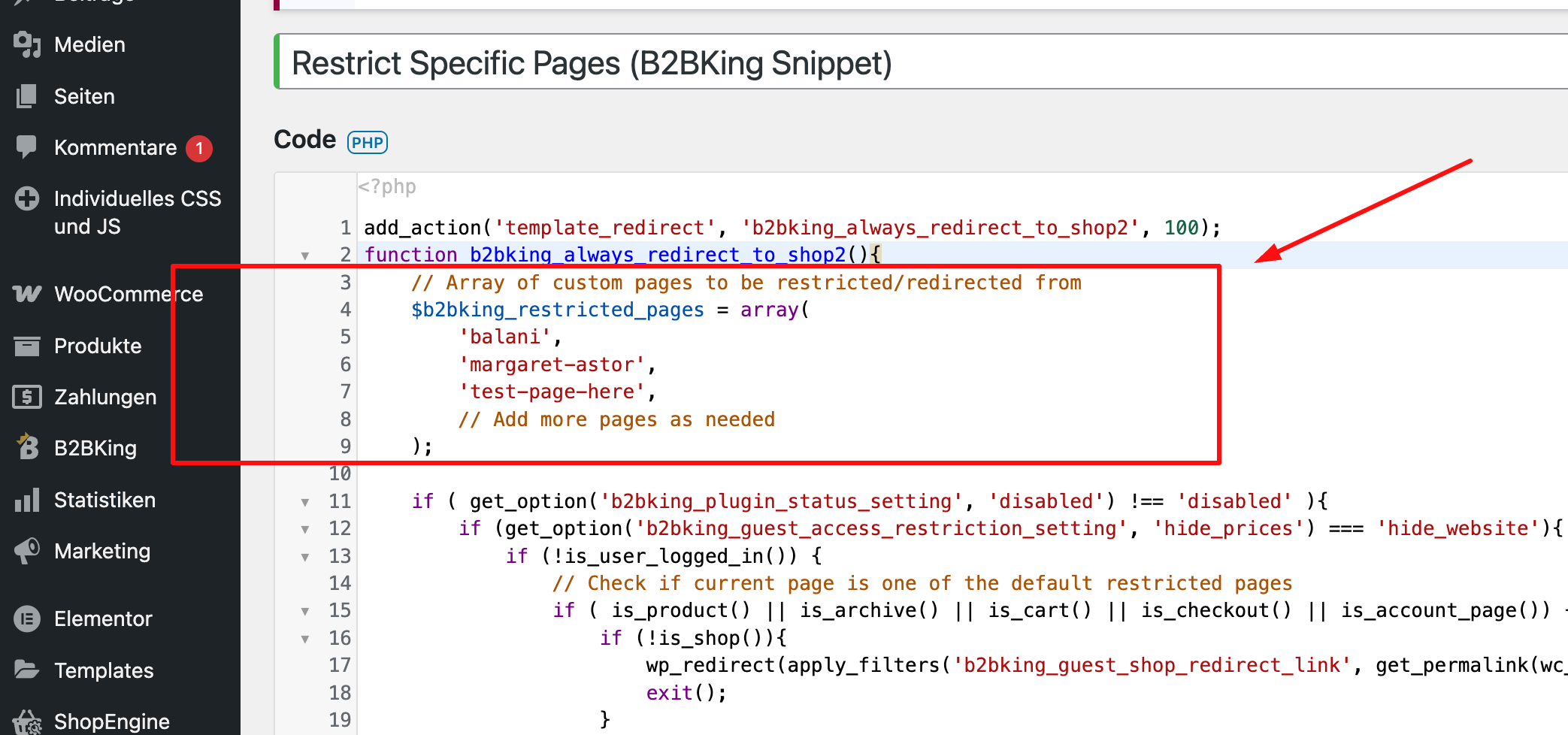The width and height of the screenshot is (1568, 735).
Task: Click the <?php opening tag line
Action: [x=386, y=186]
